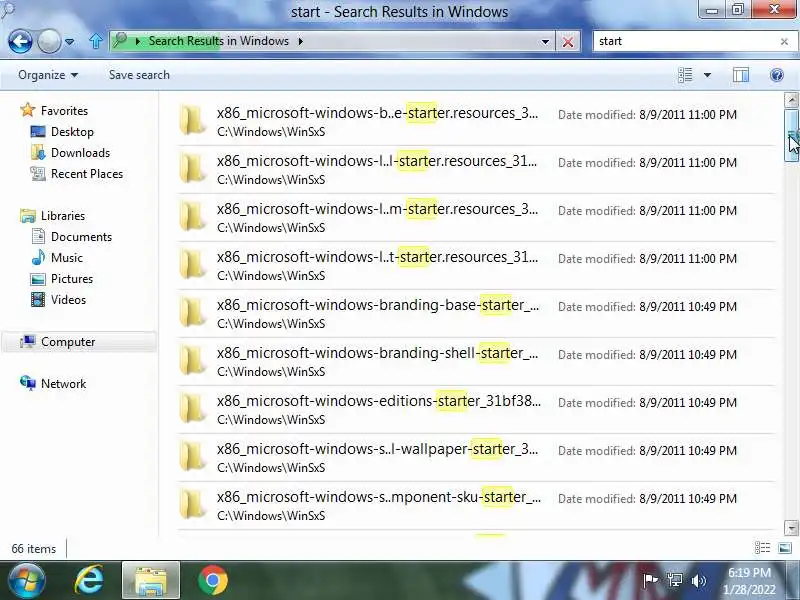Click the scrollbar up arrow

tap(791, 100)
